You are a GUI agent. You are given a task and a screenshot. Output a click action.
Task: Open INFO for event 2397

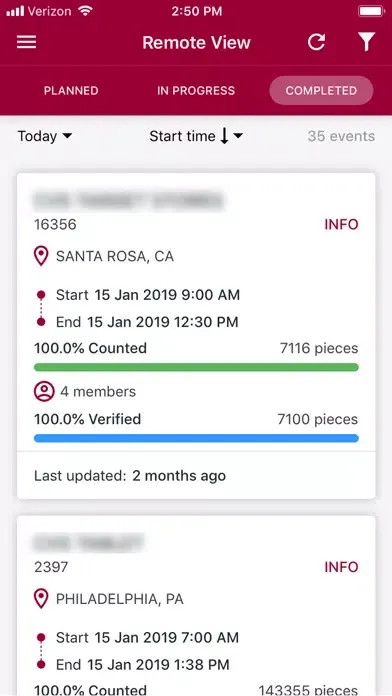click(341, 567)
